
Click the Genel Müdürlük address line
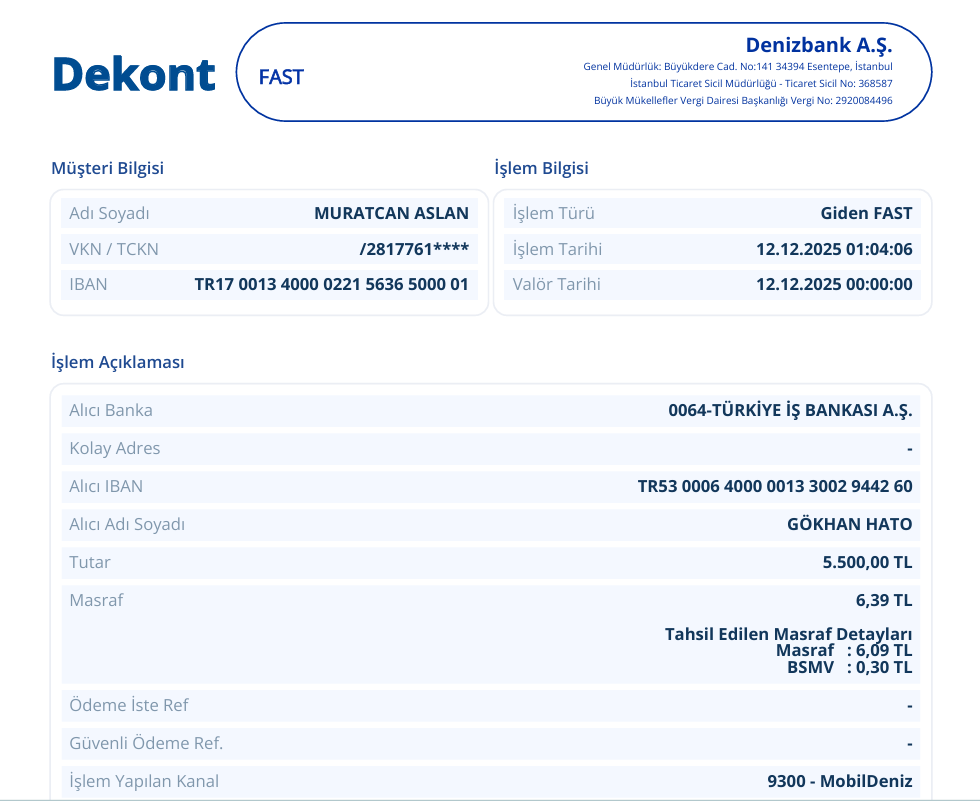[x=738, y=66]
